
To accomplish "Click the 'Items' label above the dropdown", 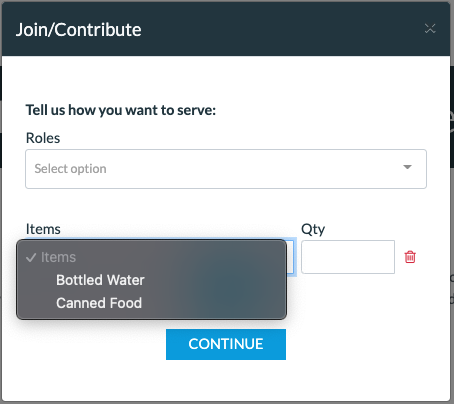I will tap(43, 229).
